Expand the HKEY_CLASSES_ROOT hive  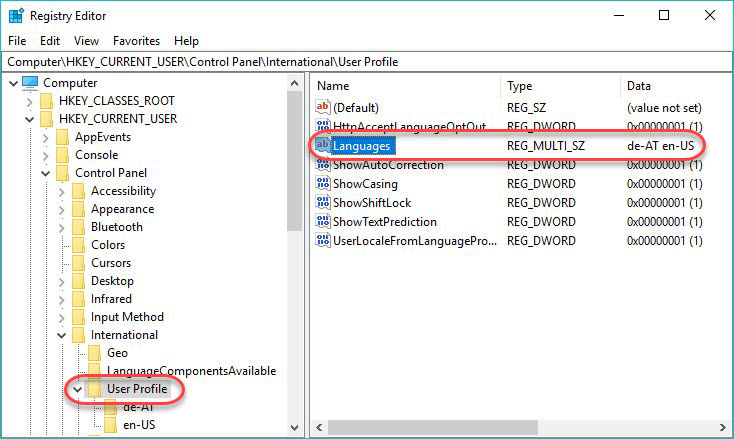[x=29, y=101]
